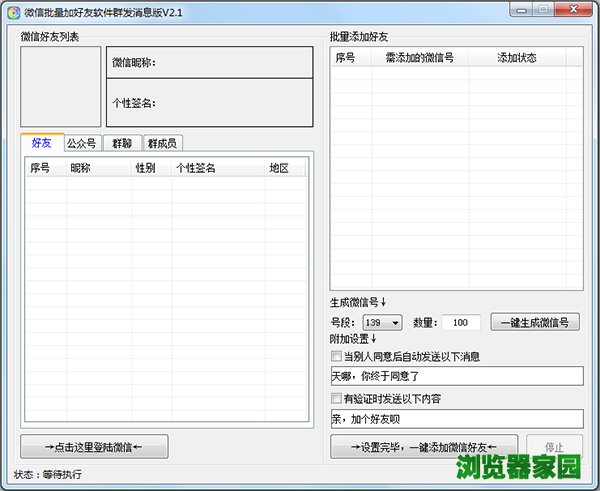
Task: Click the 序号 column header in friends list
Action: (x=46, y=168)
